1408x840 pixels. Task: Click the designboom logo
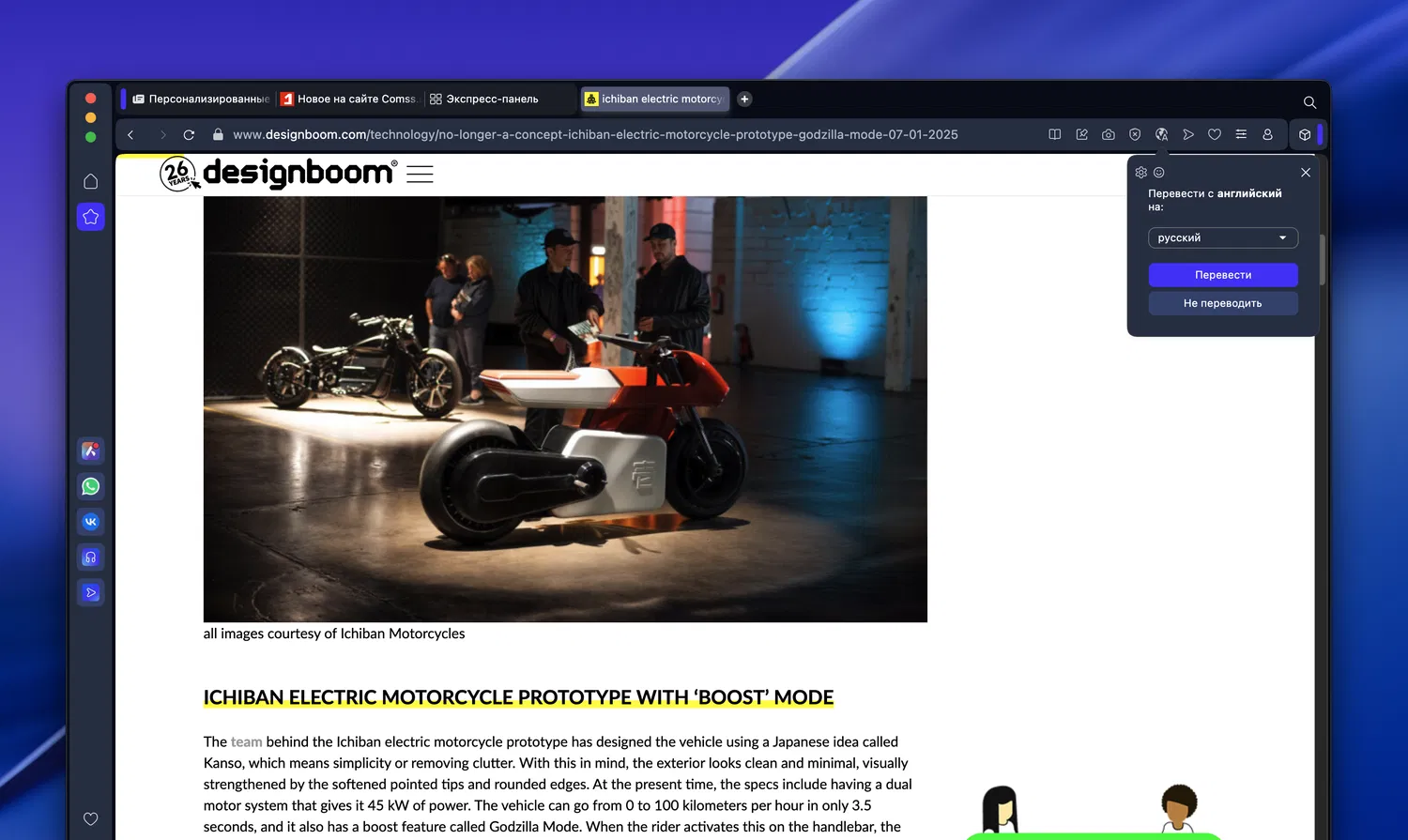pos(299,173)
